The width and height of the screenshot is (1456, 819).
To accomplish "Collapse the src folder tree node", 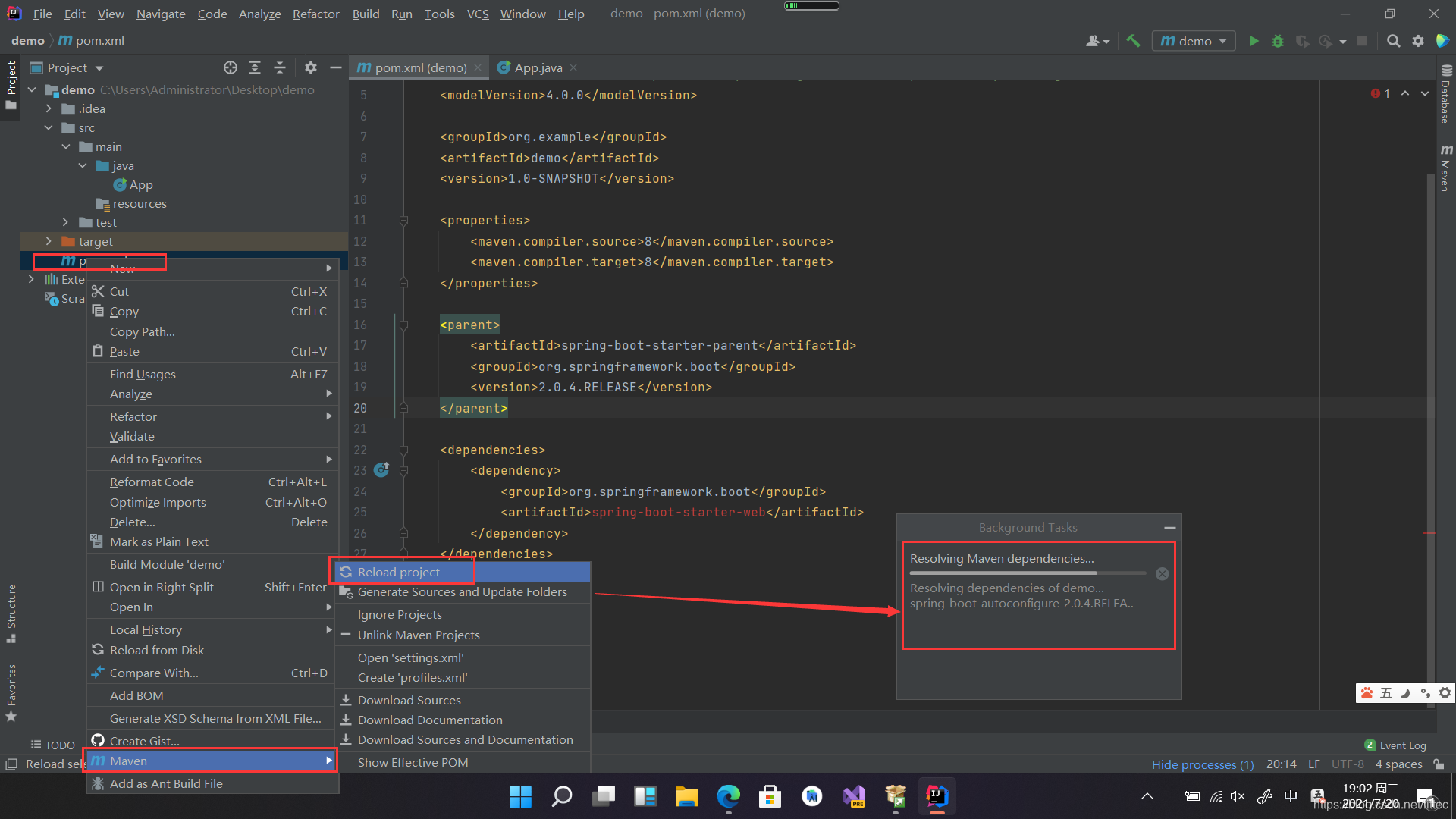I will (49, 127).
